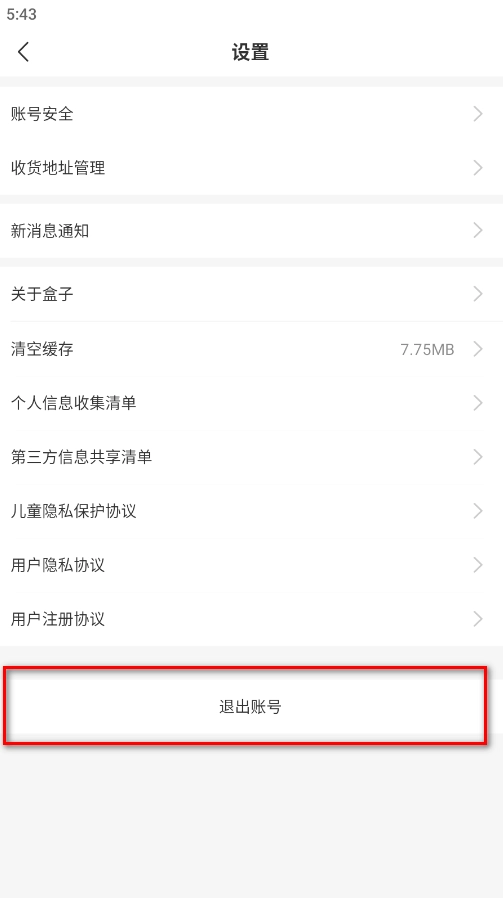This screenshot has height=898, width=503.
Task: Open 收货地址管理 page
Action: click(252, 168)
